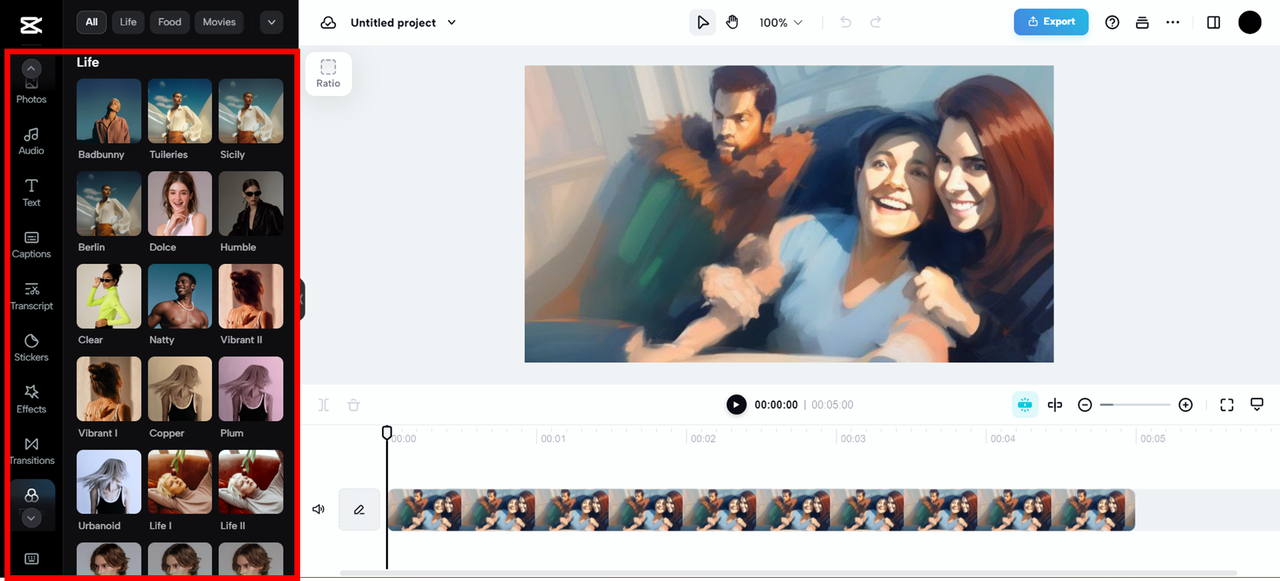The width and height of the screenshot is (1280, 581).
Task: Click the split at playhead icon
Action: 1055,405
